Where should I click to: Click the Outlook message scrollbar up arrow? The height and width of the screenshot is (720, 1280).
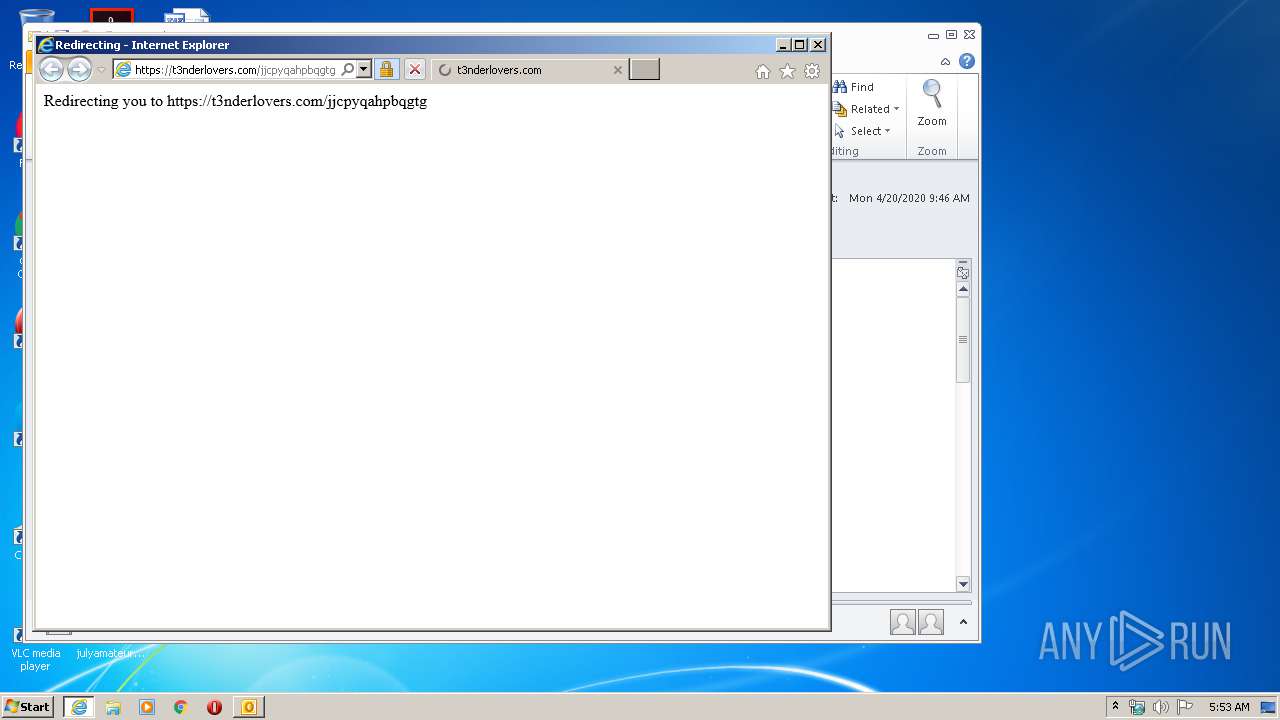(x=963, y=289)
